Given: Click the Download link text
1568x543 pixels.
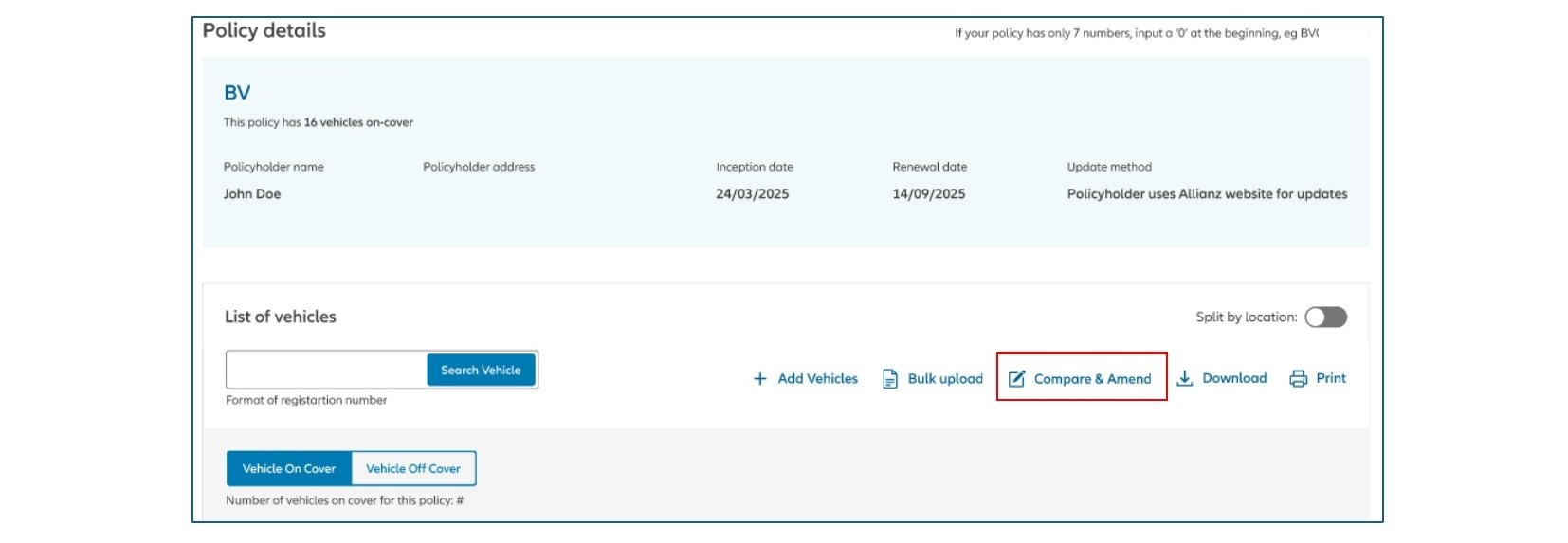Looking at the screenshot, I should click(1234, 378).
